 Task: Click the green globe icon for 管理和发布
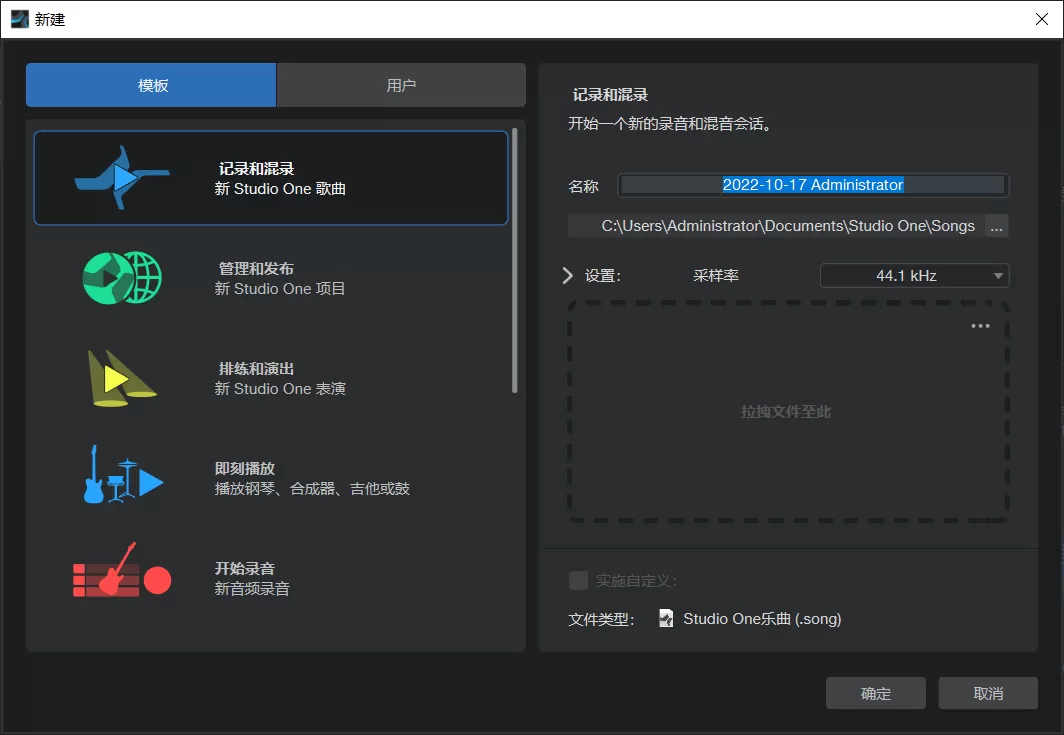[x=120, y=277]
